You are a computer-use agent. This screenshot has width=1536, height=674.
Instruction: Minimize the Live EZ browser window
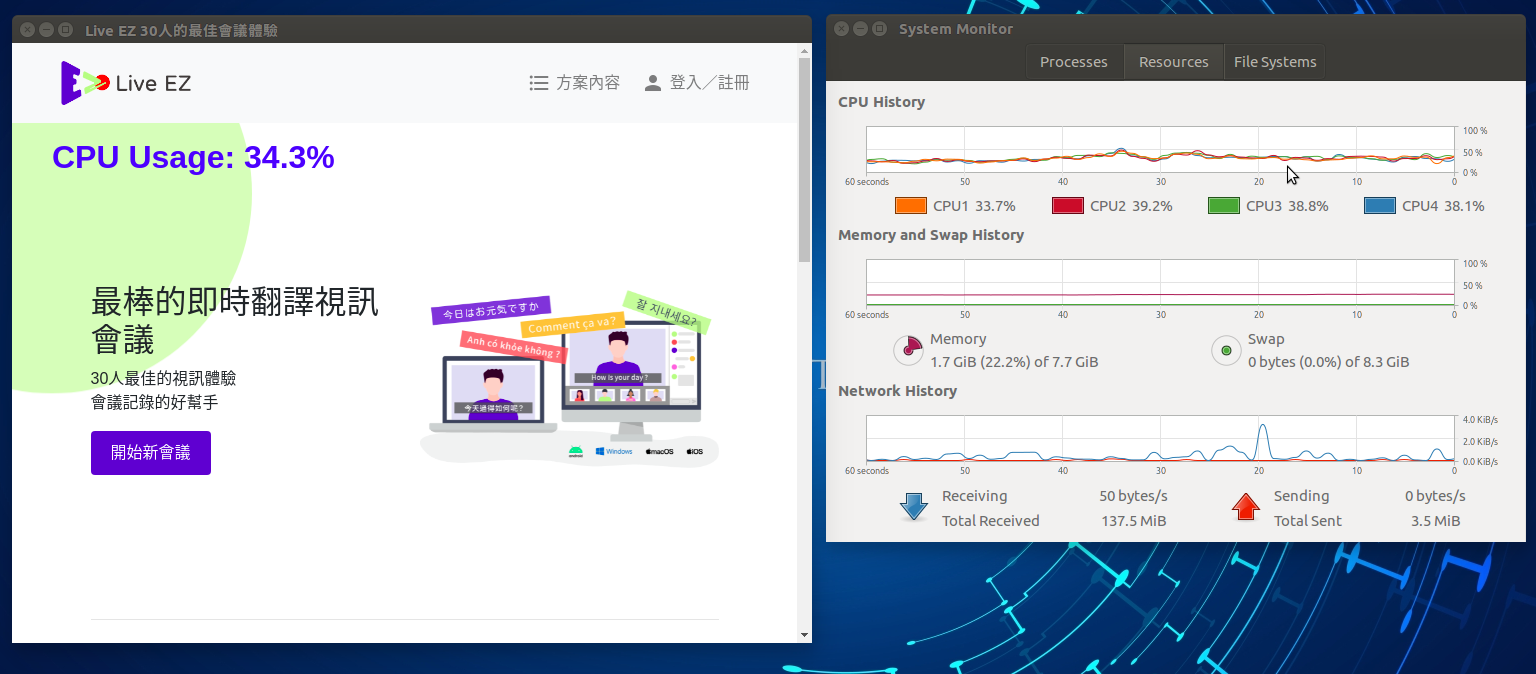(x=47, y=30)
